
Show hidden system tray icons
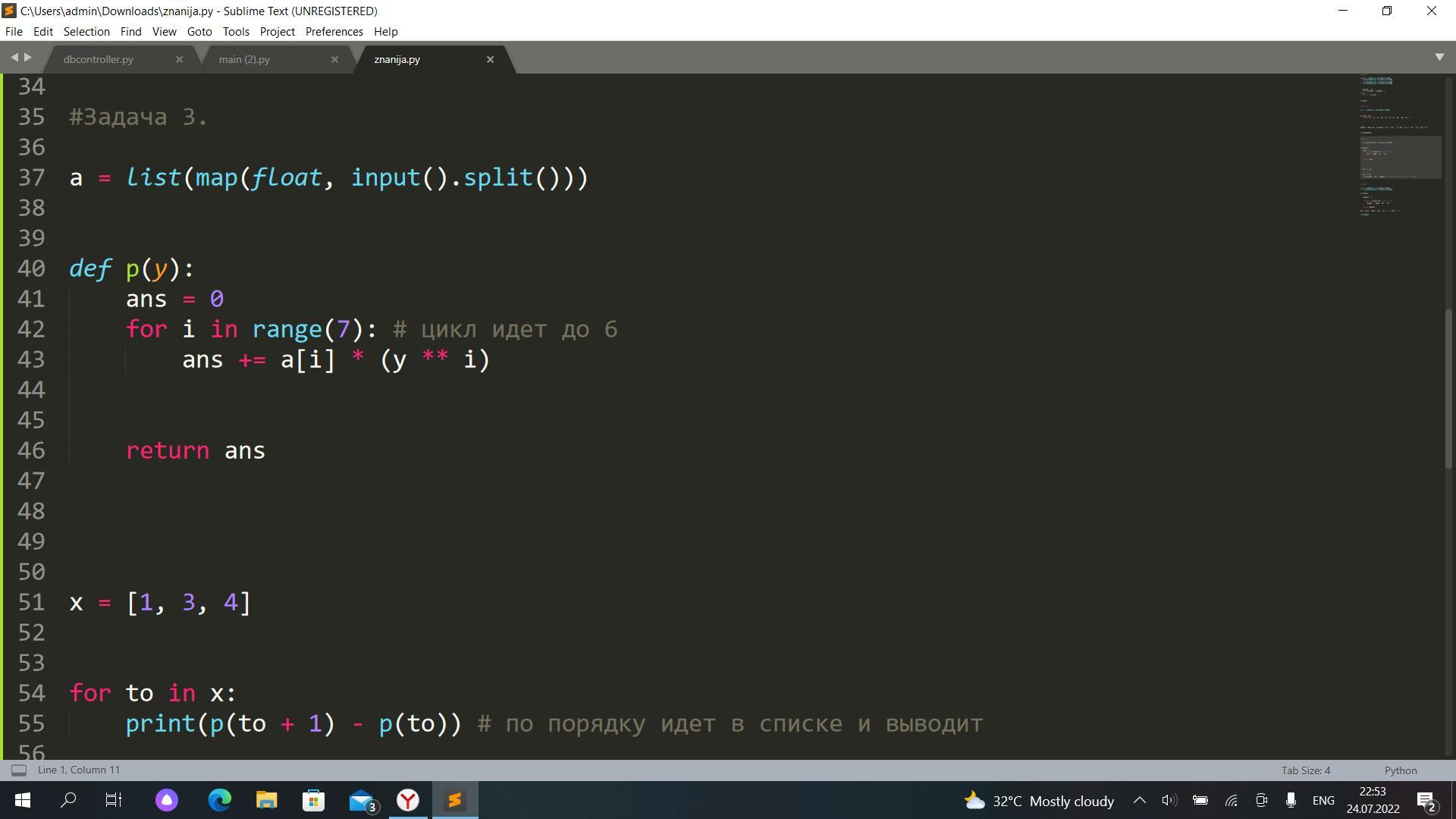(x=1139, y=801)
